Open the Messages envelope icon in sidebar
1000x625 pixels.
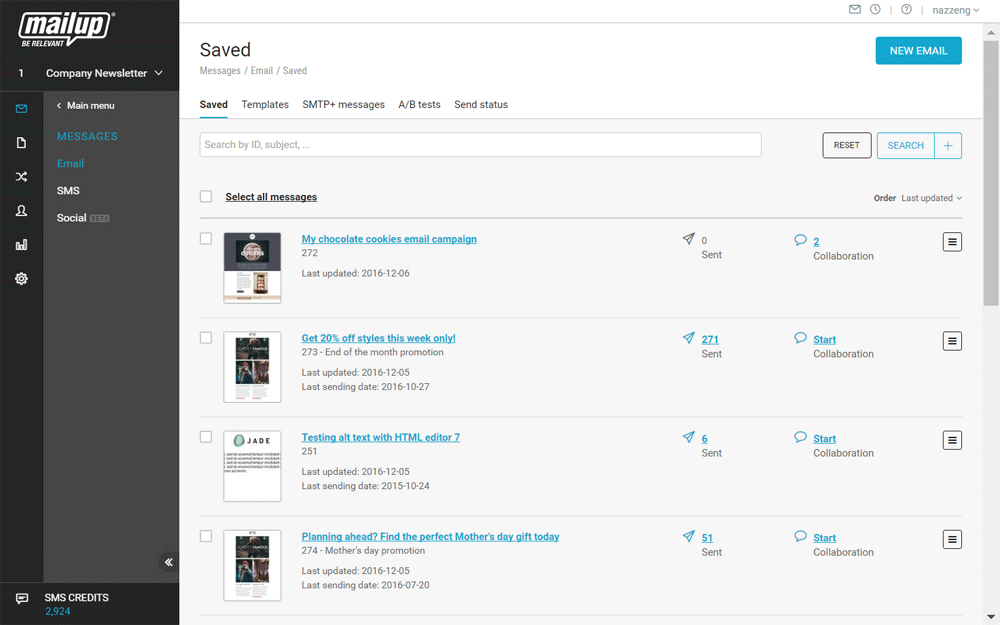21,109
